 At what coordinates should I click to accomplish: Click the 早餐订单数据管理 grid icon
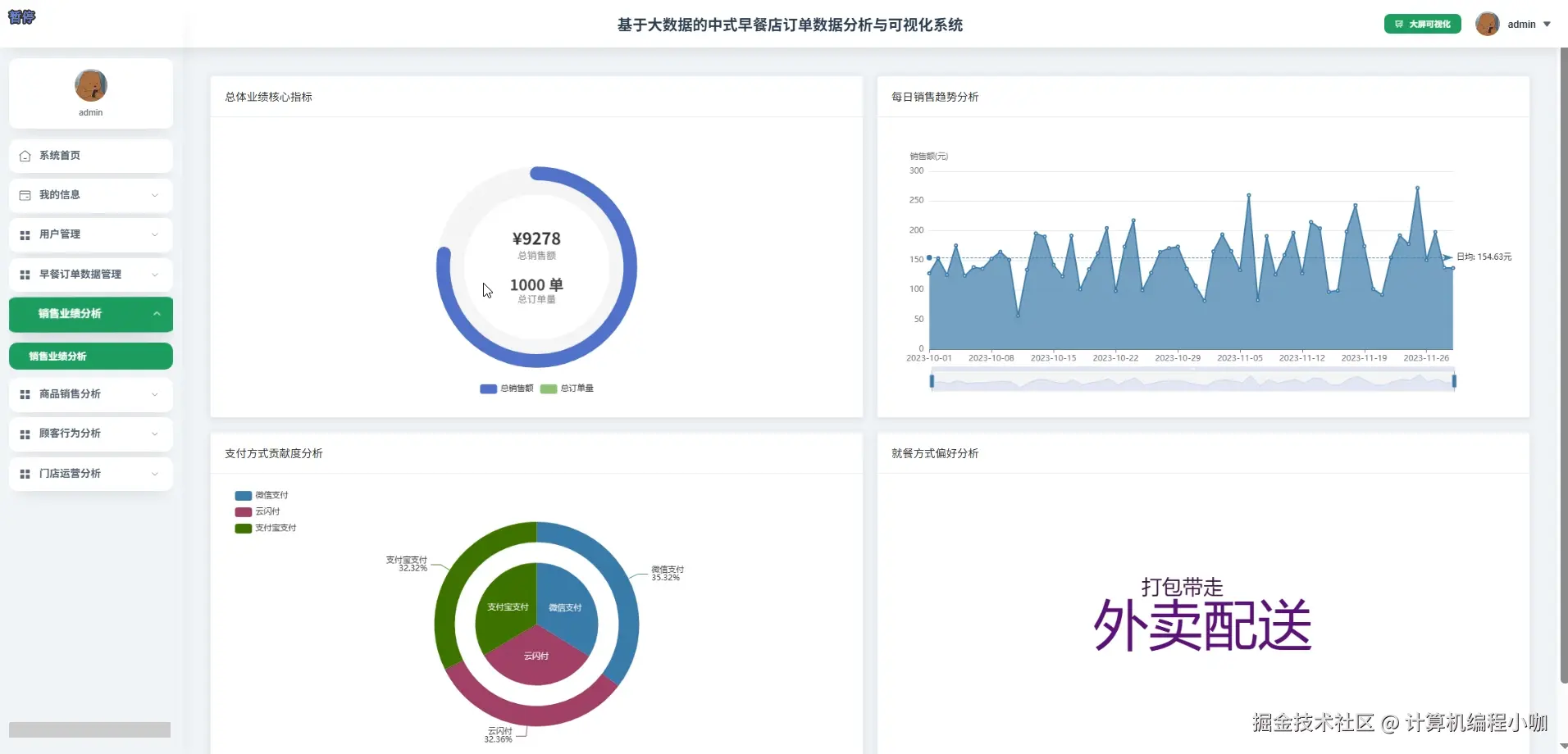click(x=25, y=275)
